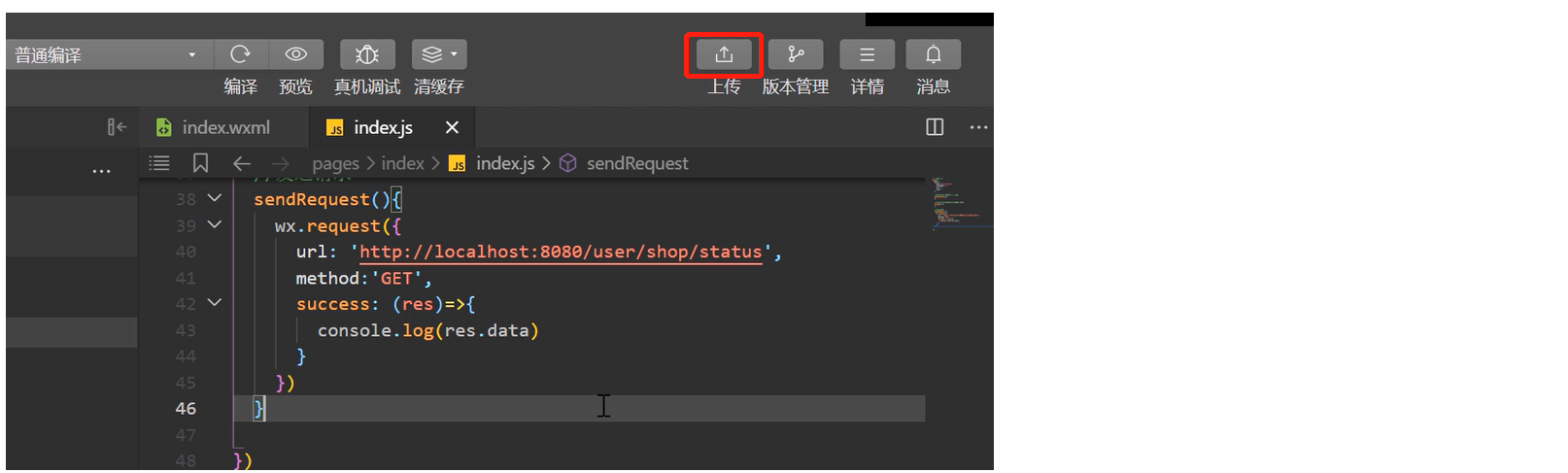Click the split editor icon
The image size is (1568, 473).
pos(935,127)
